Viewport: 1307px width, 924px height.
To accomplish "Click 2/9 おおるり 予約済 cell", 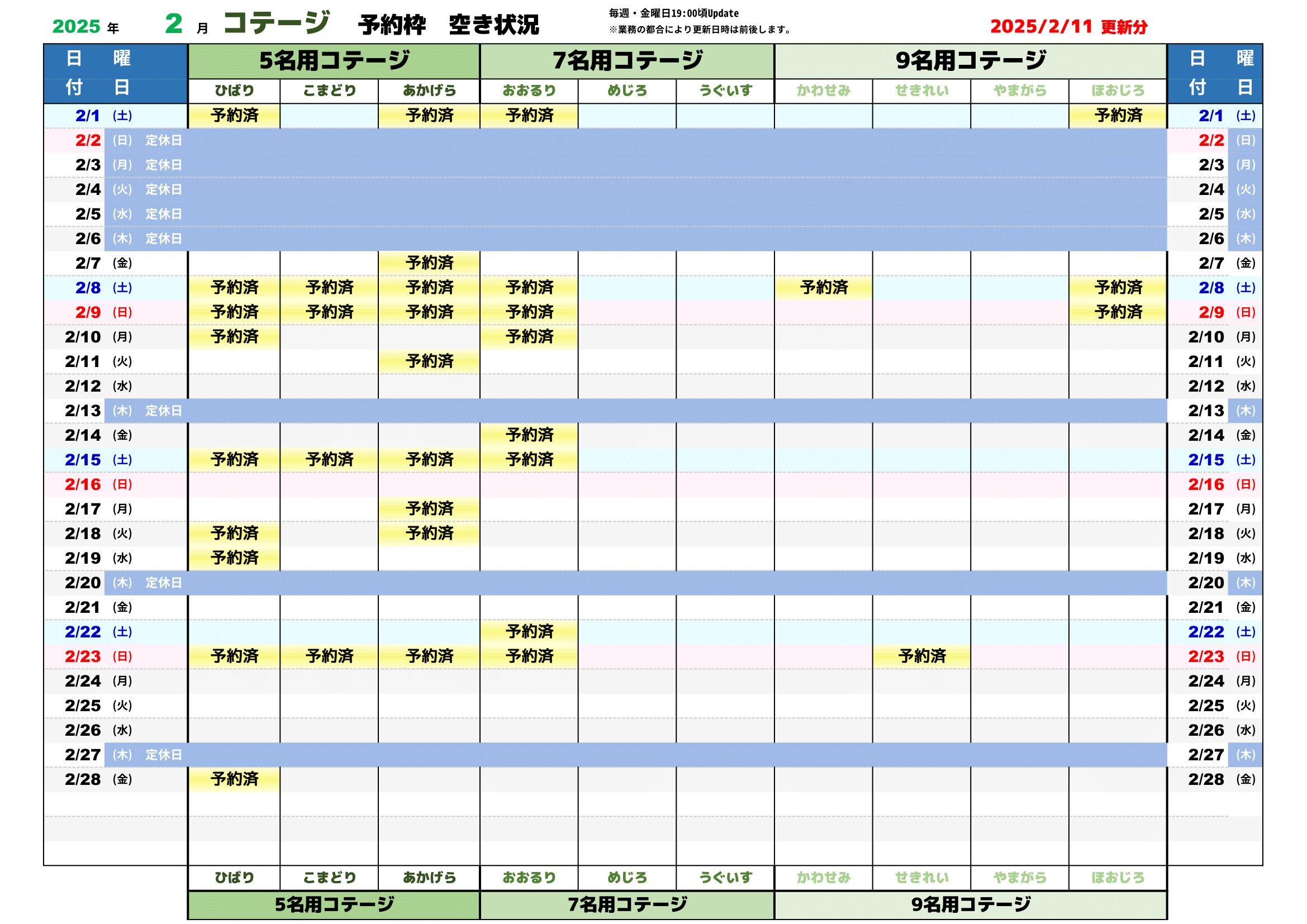I will pos(529,312).
